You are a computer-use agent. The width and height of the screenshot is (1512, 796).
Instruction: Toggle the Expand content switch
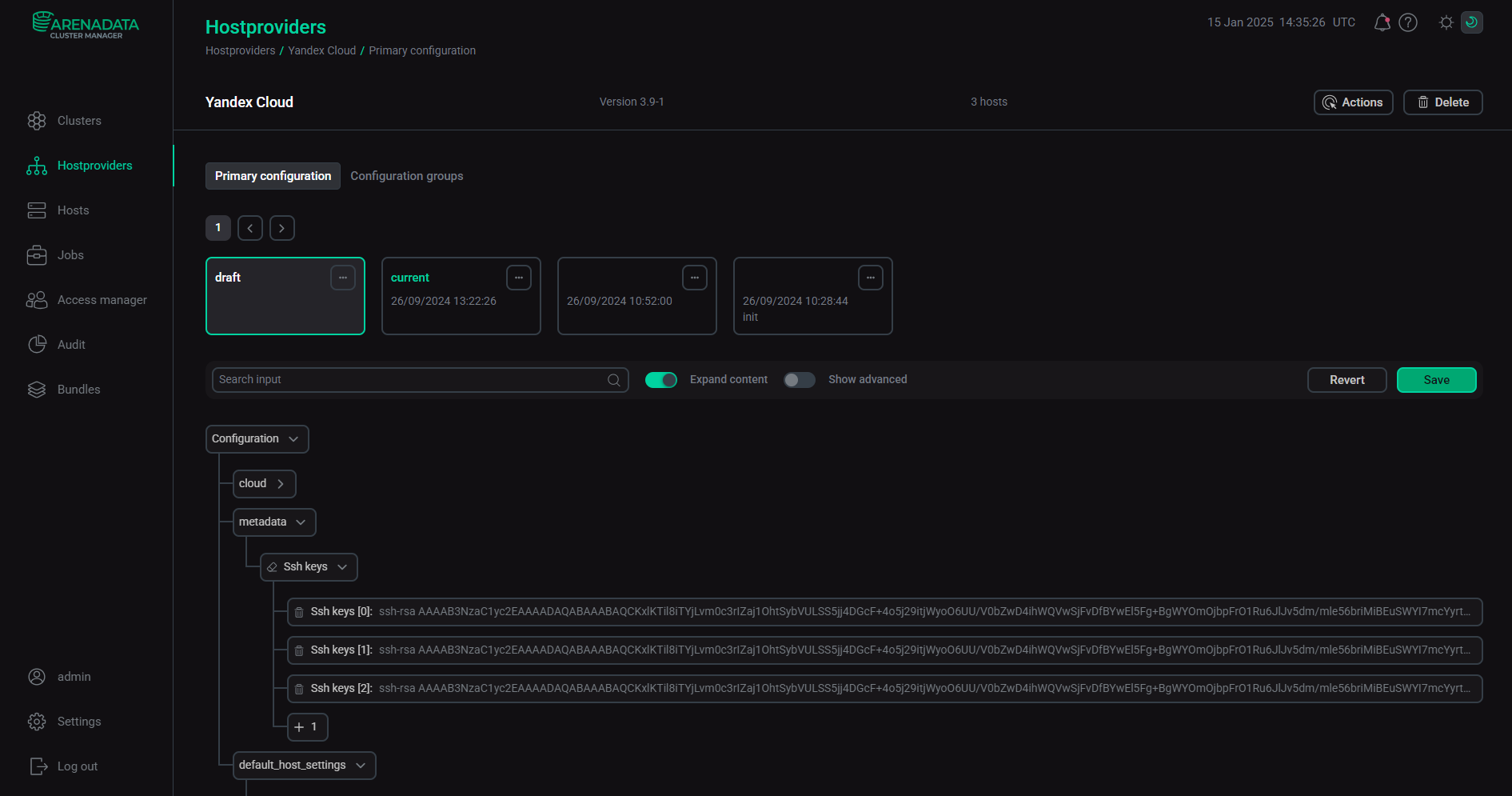pos(661,380)
